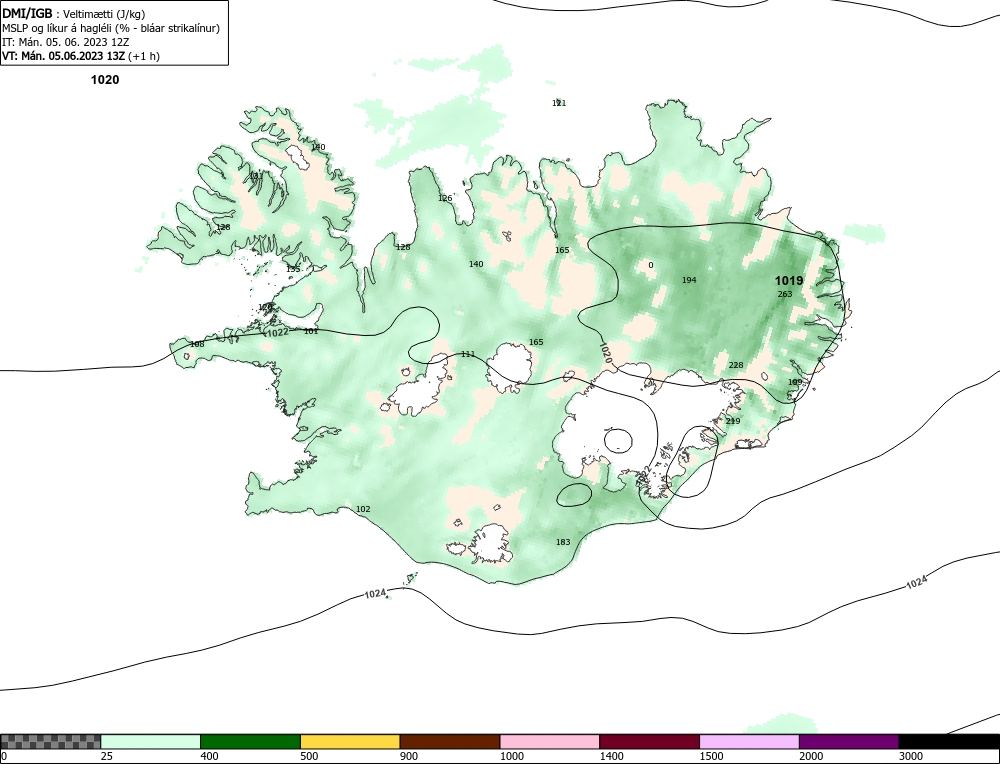The height and width of the screenshot is (764, 1000).
Task: Click the CAPE value 194
Action: coord(689,280)
